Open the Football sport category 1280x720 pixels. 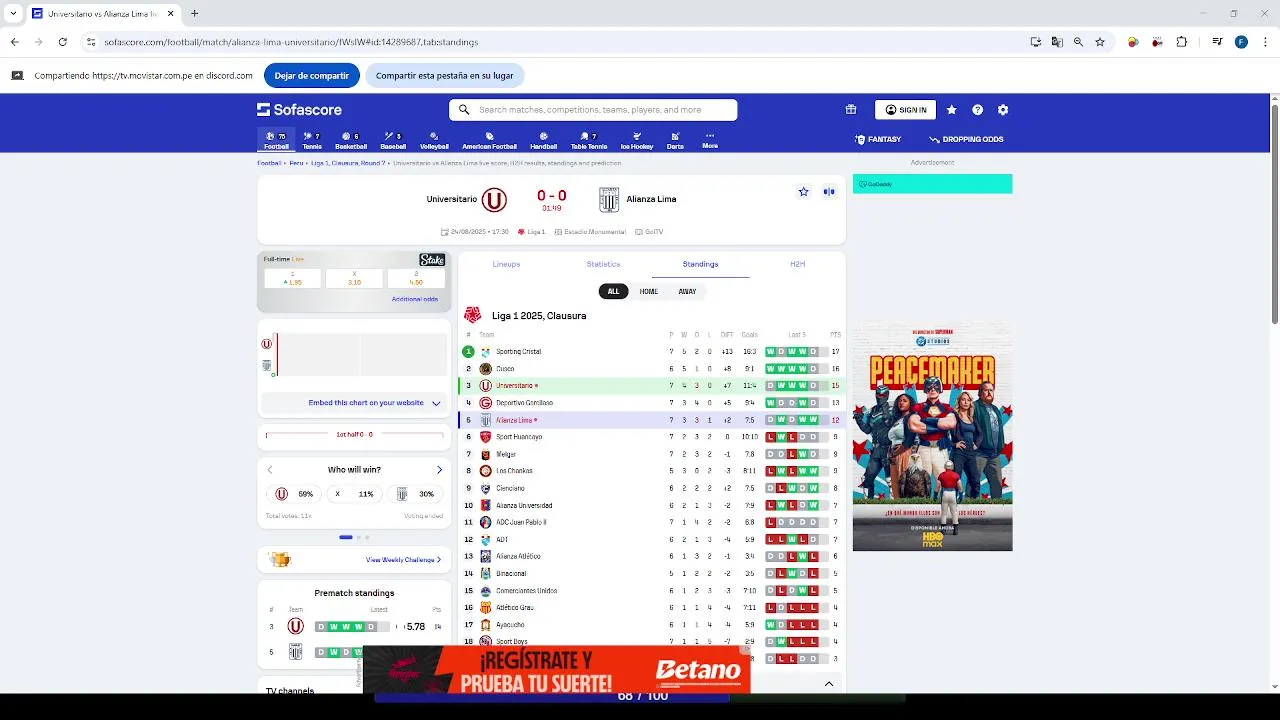click(x=276, y=140)
